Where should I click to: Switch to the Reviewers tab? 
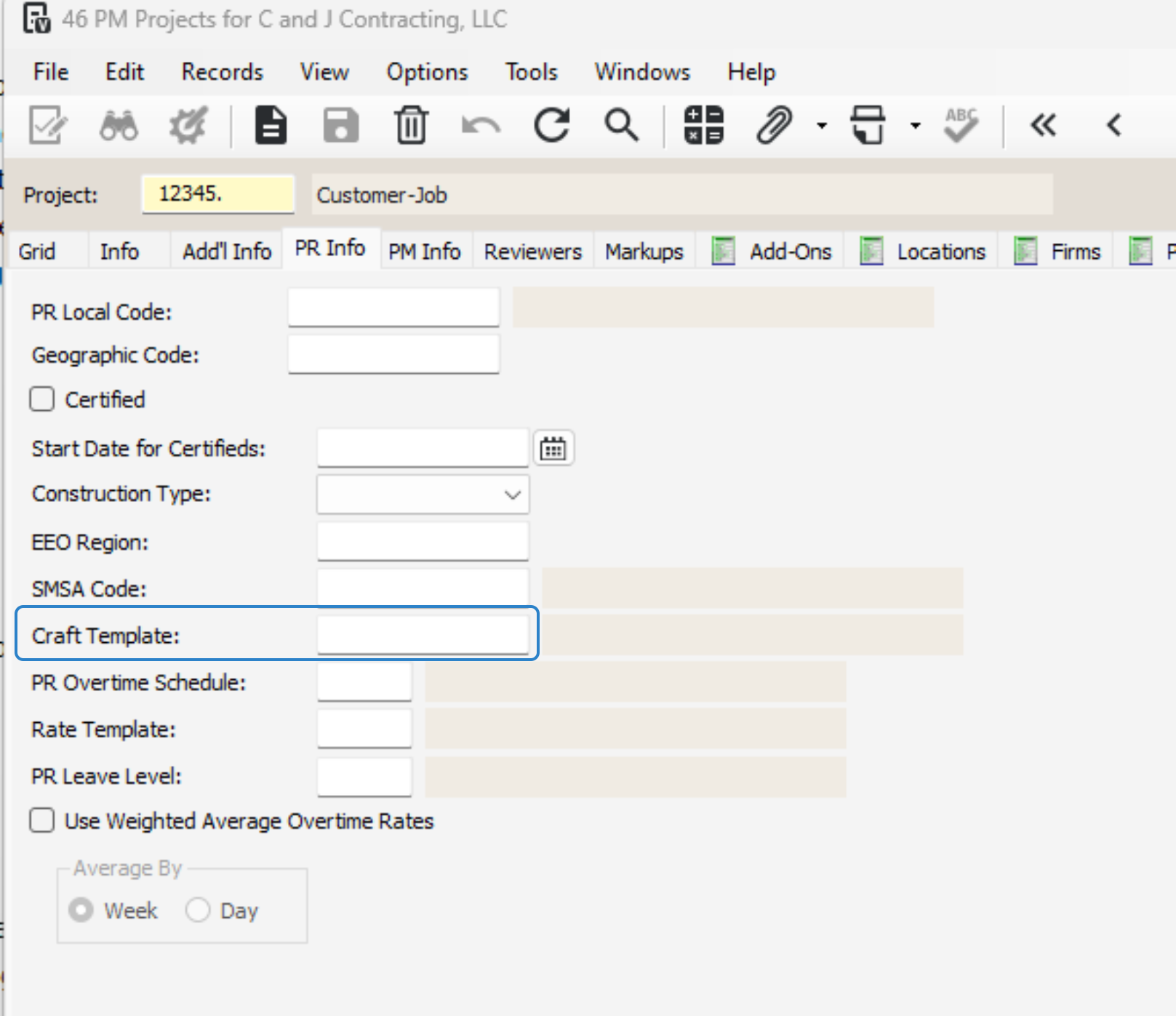[x=533, y=252]
